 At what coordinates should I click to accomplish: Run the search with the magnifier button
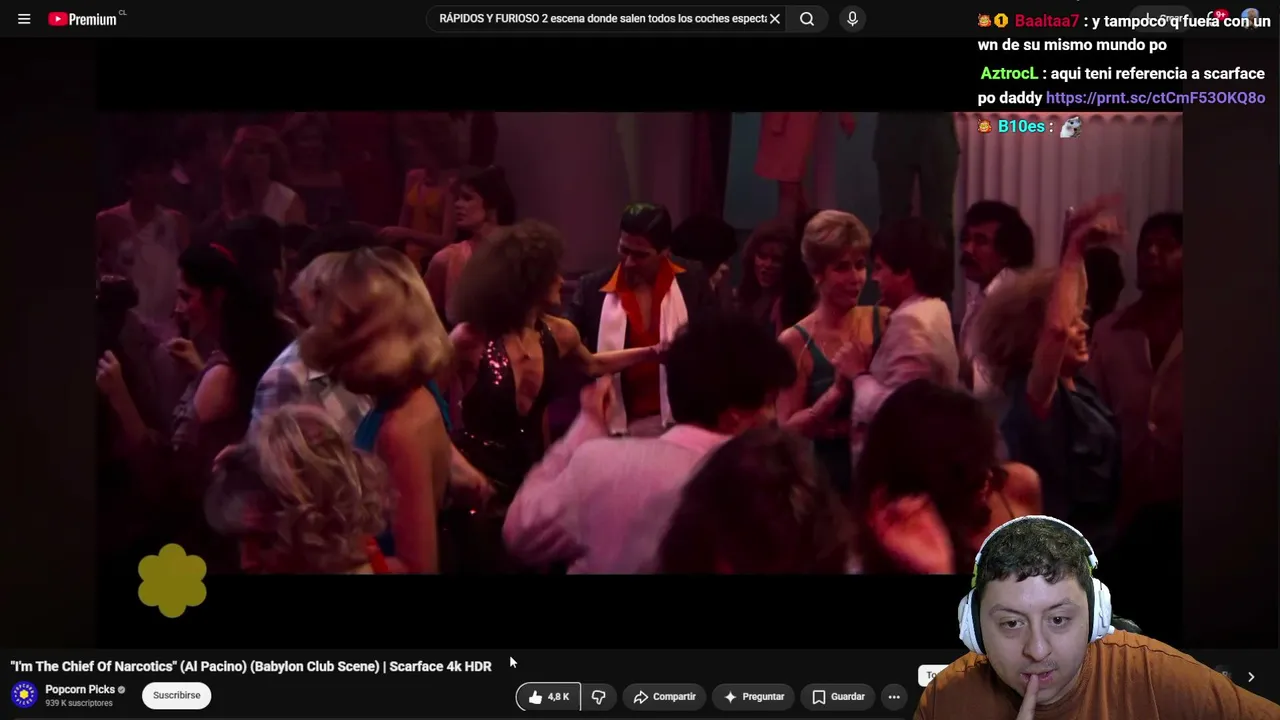pyautogui.click(x=807, y=19)
